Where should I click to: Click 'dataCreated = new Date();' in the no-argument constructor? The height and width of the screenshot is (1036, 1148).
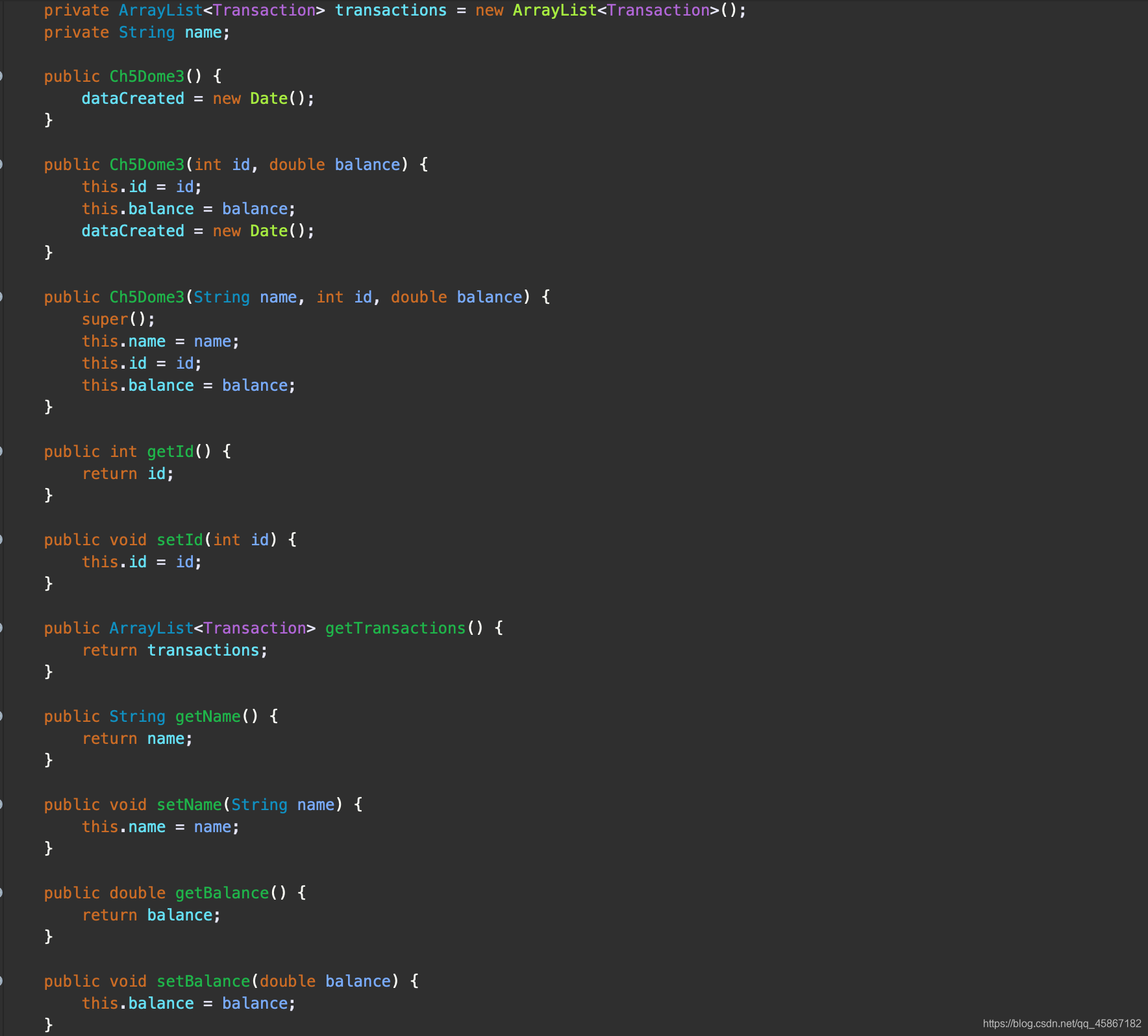click(198, 99)
